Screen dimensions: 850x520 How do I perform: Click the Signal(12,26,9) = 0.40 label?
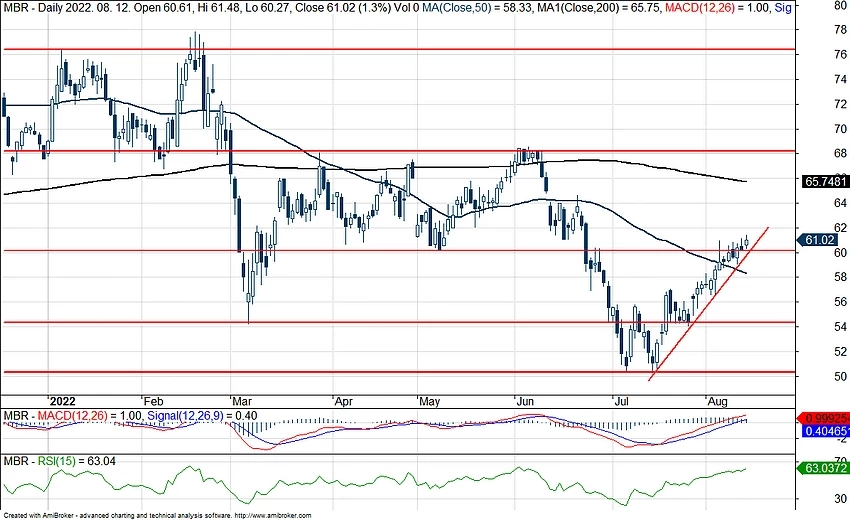click(202, 416)
